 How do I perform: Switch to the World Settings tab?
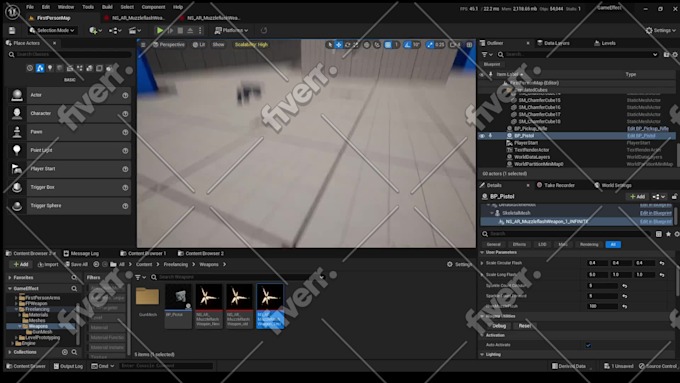613,185
